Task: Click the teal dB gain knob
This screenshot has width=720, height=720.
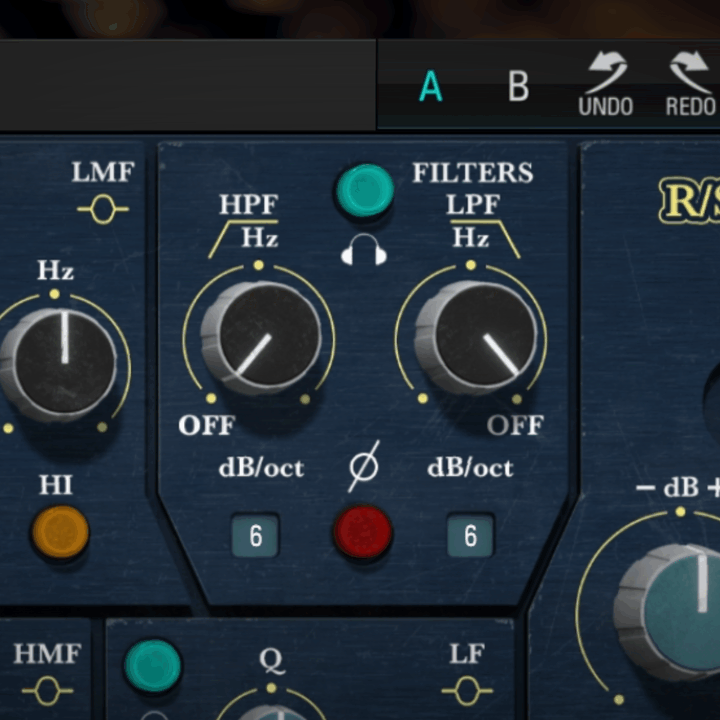Action: [x=680, y=605]
